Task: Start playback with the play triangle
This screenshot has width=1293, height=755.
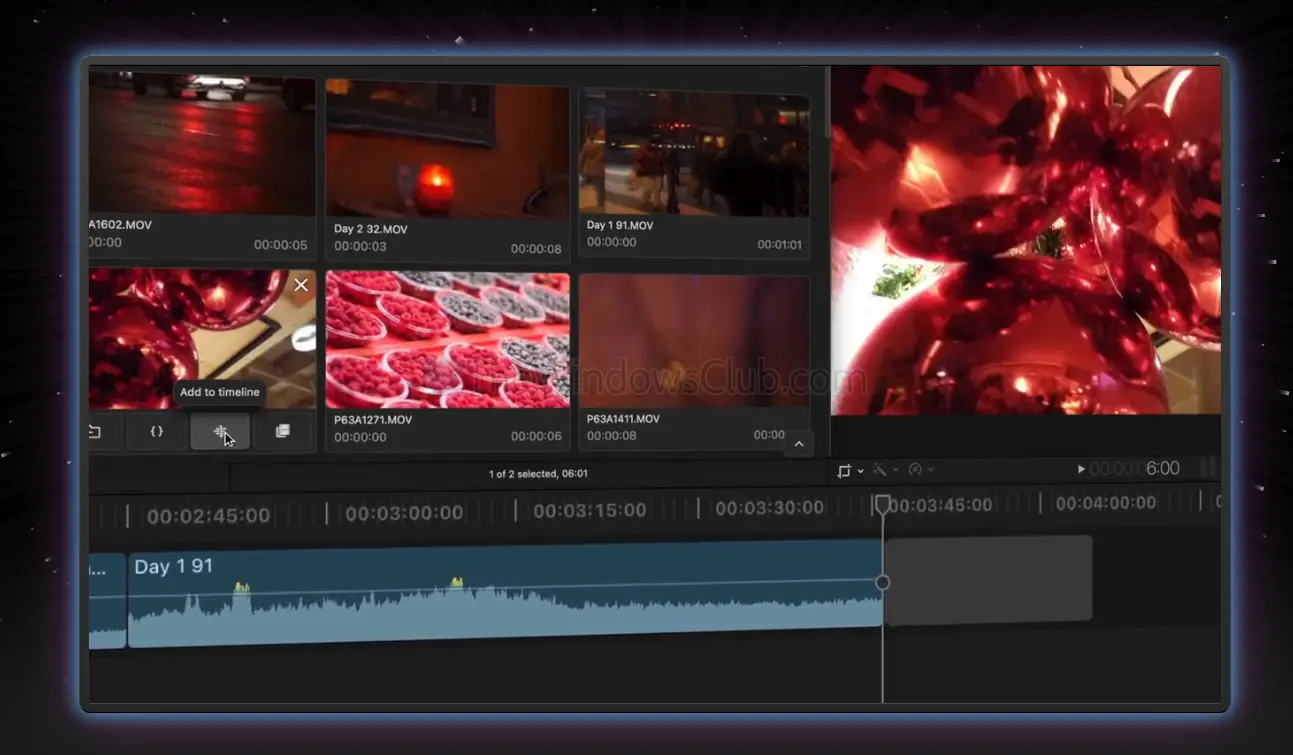Action: click(x=1081, y=469)
